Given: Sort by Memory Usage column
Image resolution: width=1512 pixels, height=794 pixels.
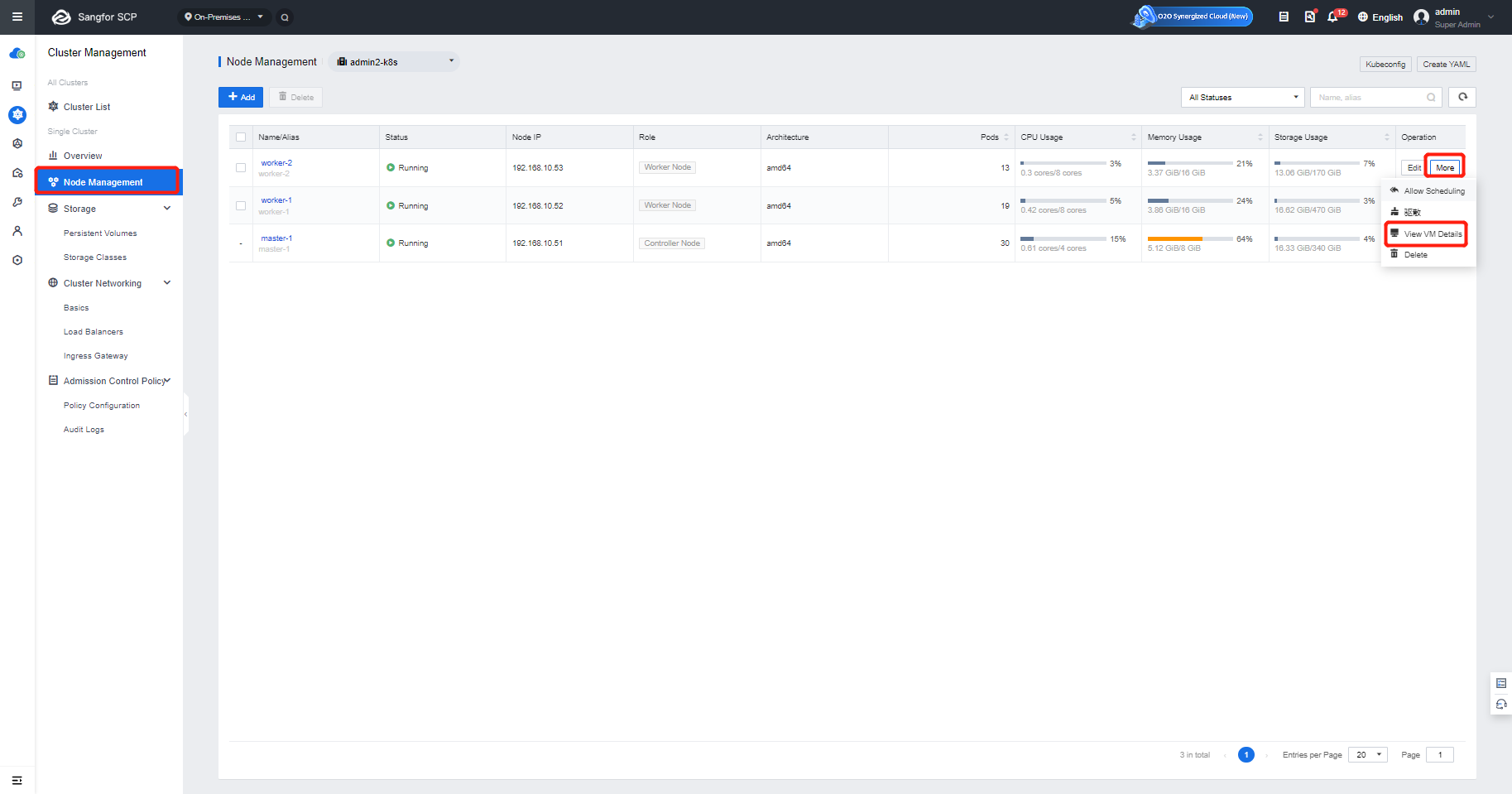Looking at the screenshot, I should click(1260, 137).
